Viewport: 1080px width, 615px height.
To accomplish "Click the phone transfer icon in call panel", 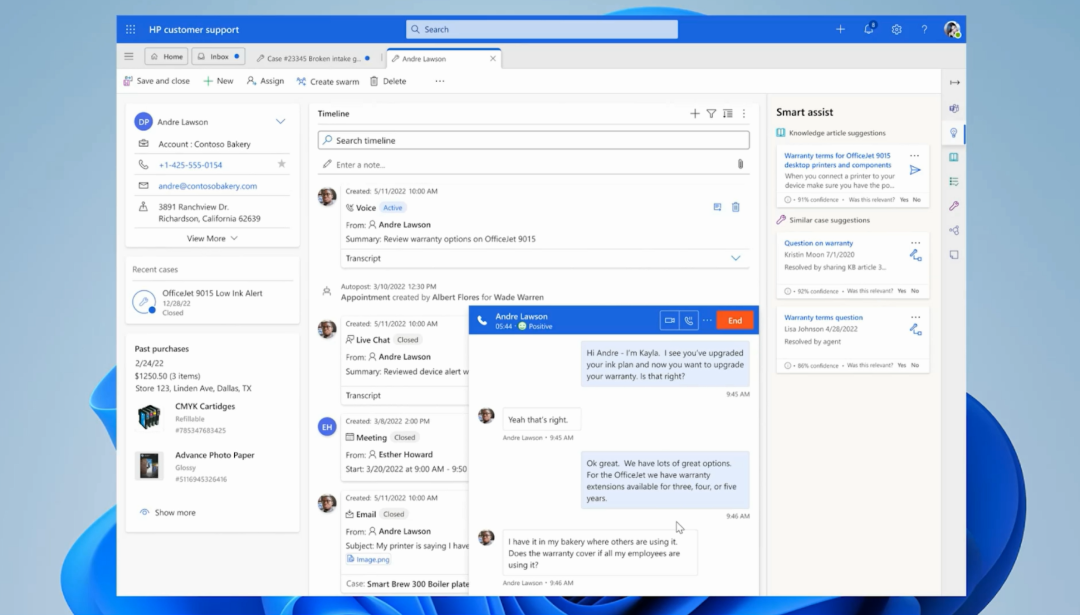I will 688,320.
